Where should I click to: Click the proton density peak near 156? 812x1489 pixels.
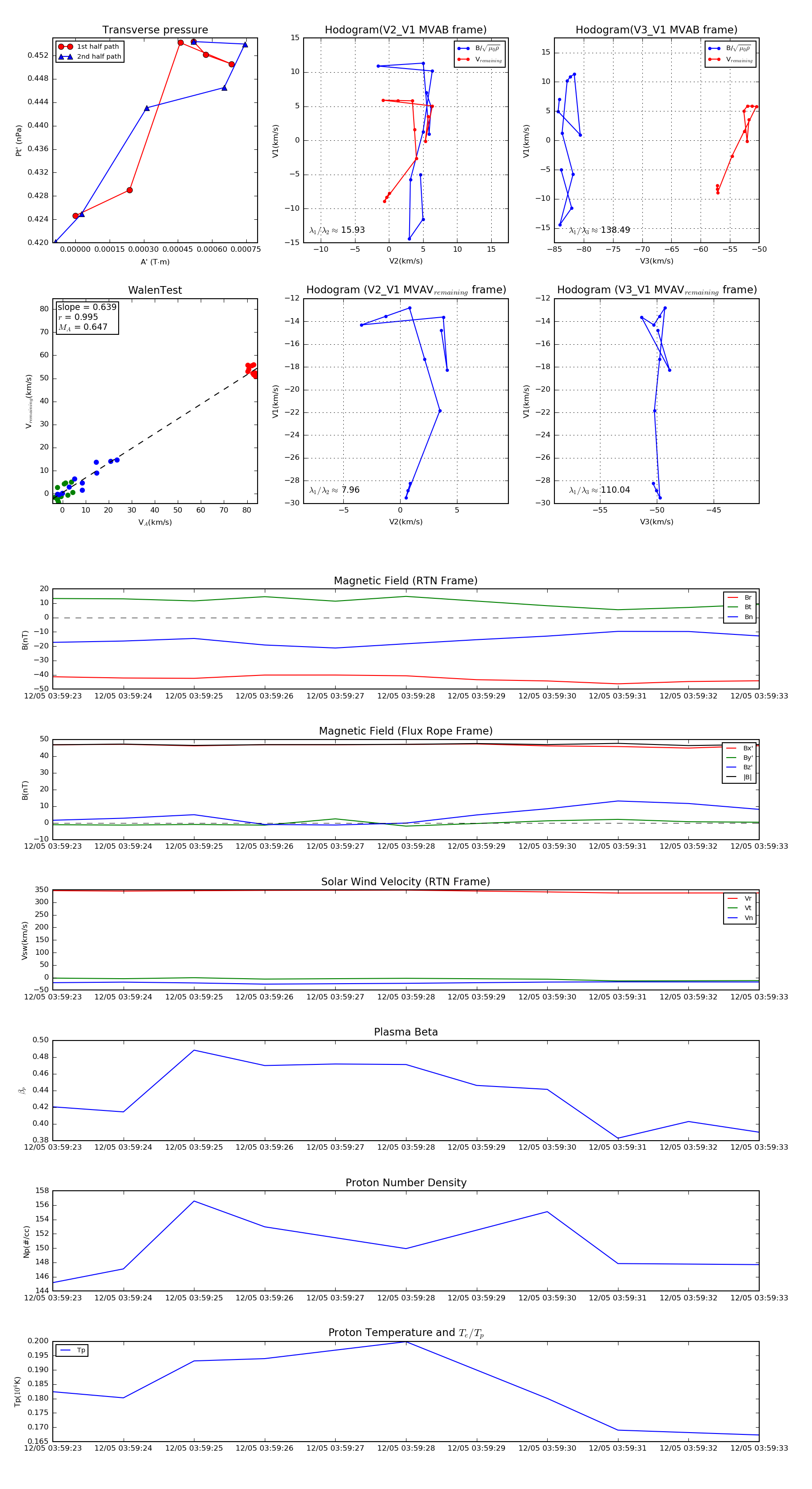tap(194, 1201)
